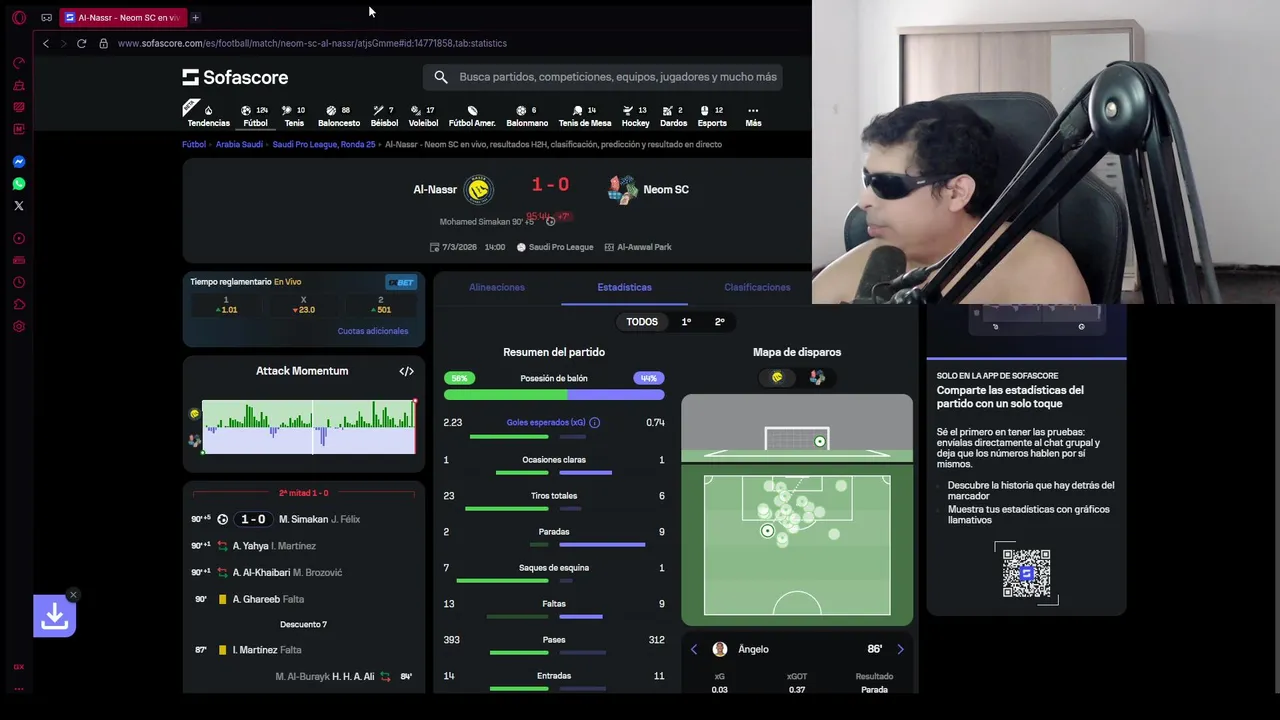Open the 1xBET sponsor logo
Screen dimensions: 1280x720
coord(401,282)
